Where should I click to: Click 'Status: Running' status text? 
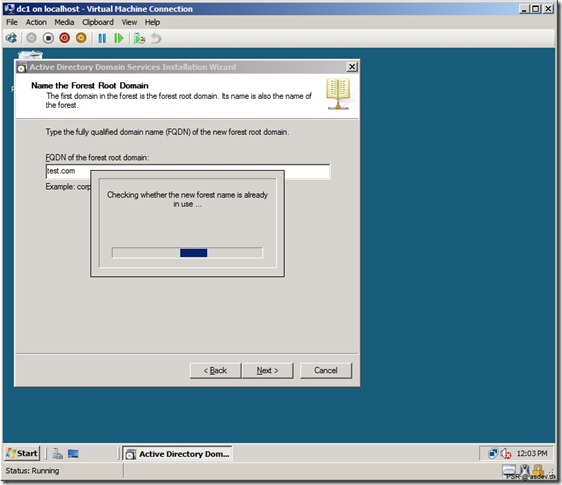[32, 471]
